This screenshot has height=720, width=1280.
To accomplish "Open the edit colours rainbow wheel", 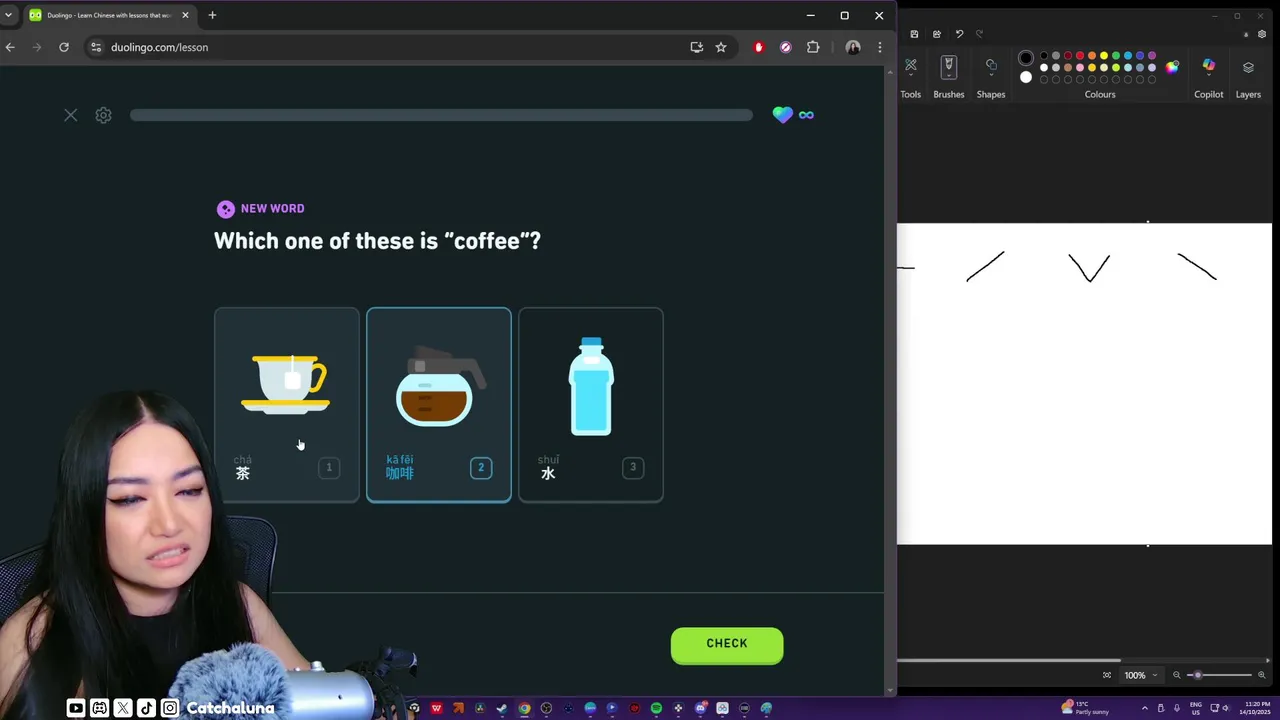I will (x=1172, y=67).
